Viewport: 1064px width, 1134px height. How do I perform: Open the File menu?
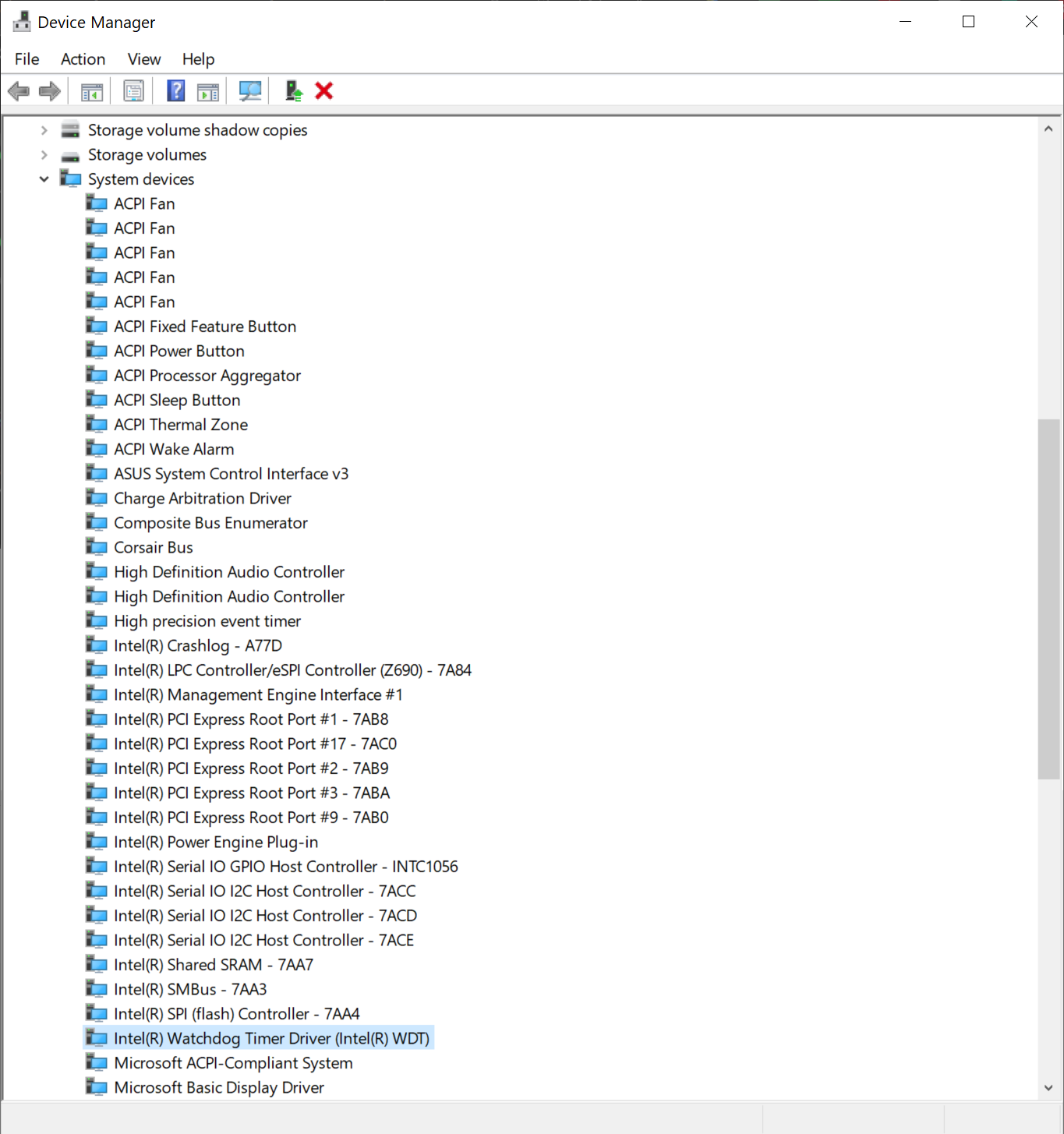(27, 59)
